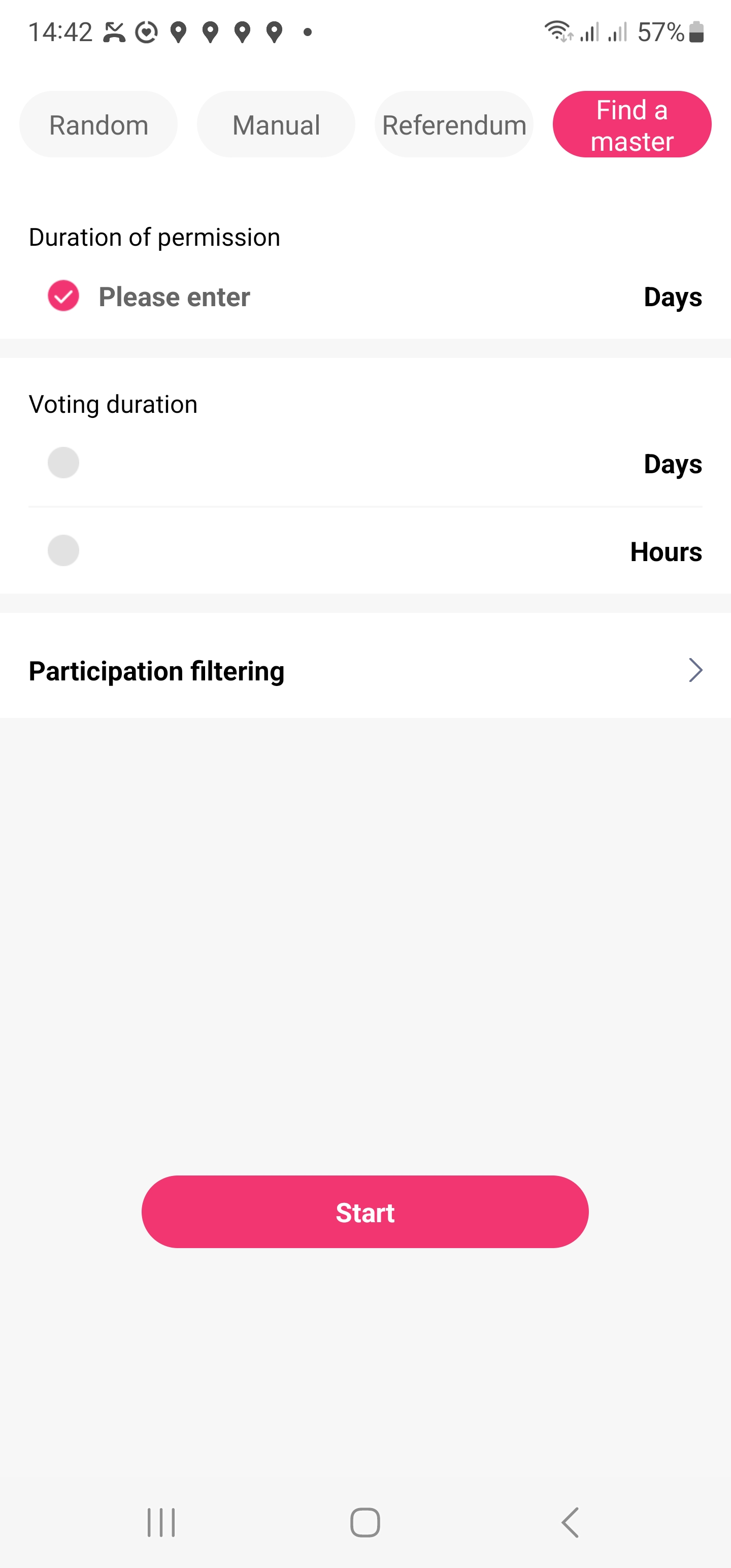Tap the Wi-Fi status icon
The image size is (731, 1568).
(x=557, y=31)
